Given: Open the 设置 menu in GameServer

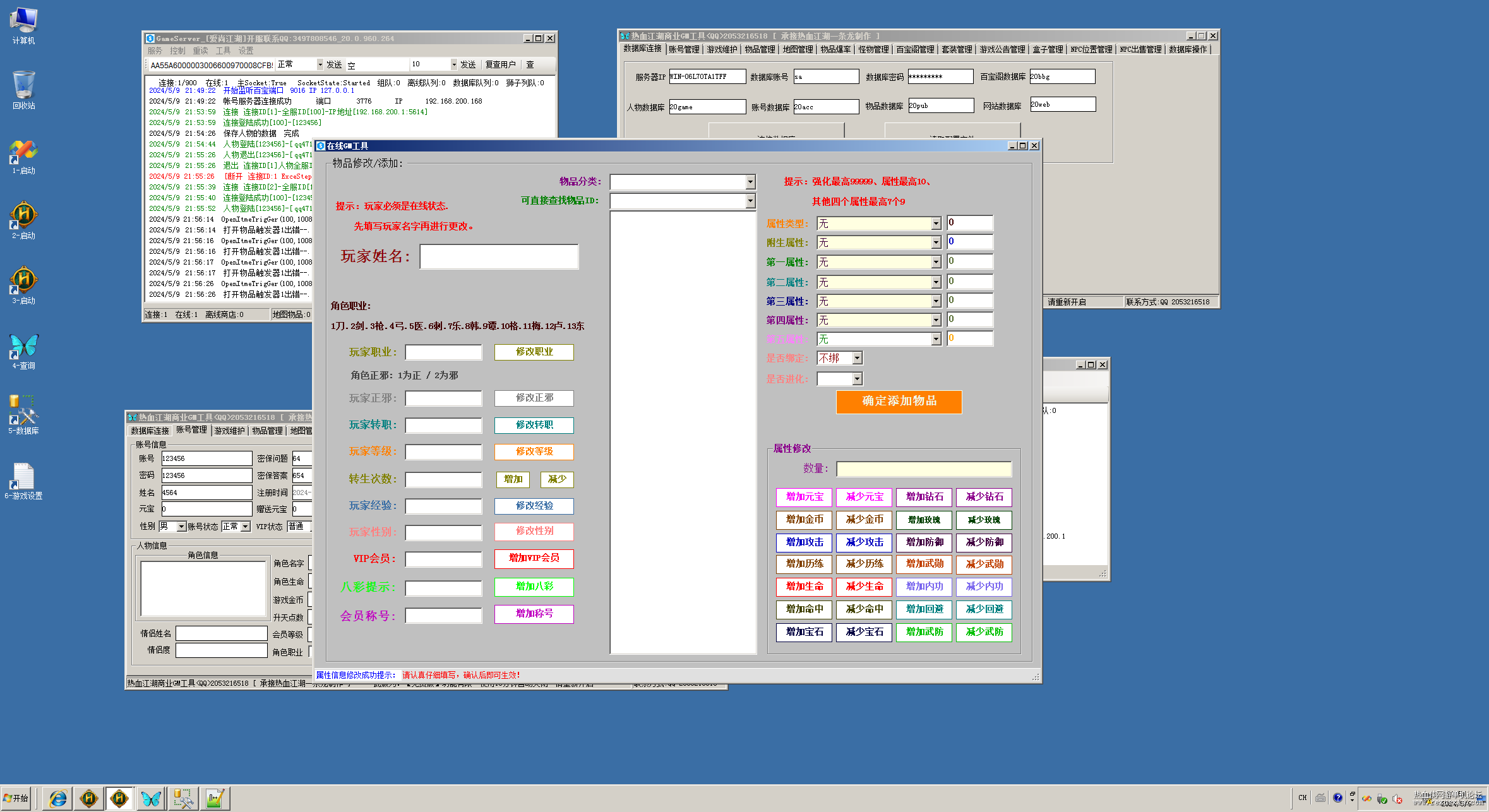Looking at the screenshot, I should [246, 51].
